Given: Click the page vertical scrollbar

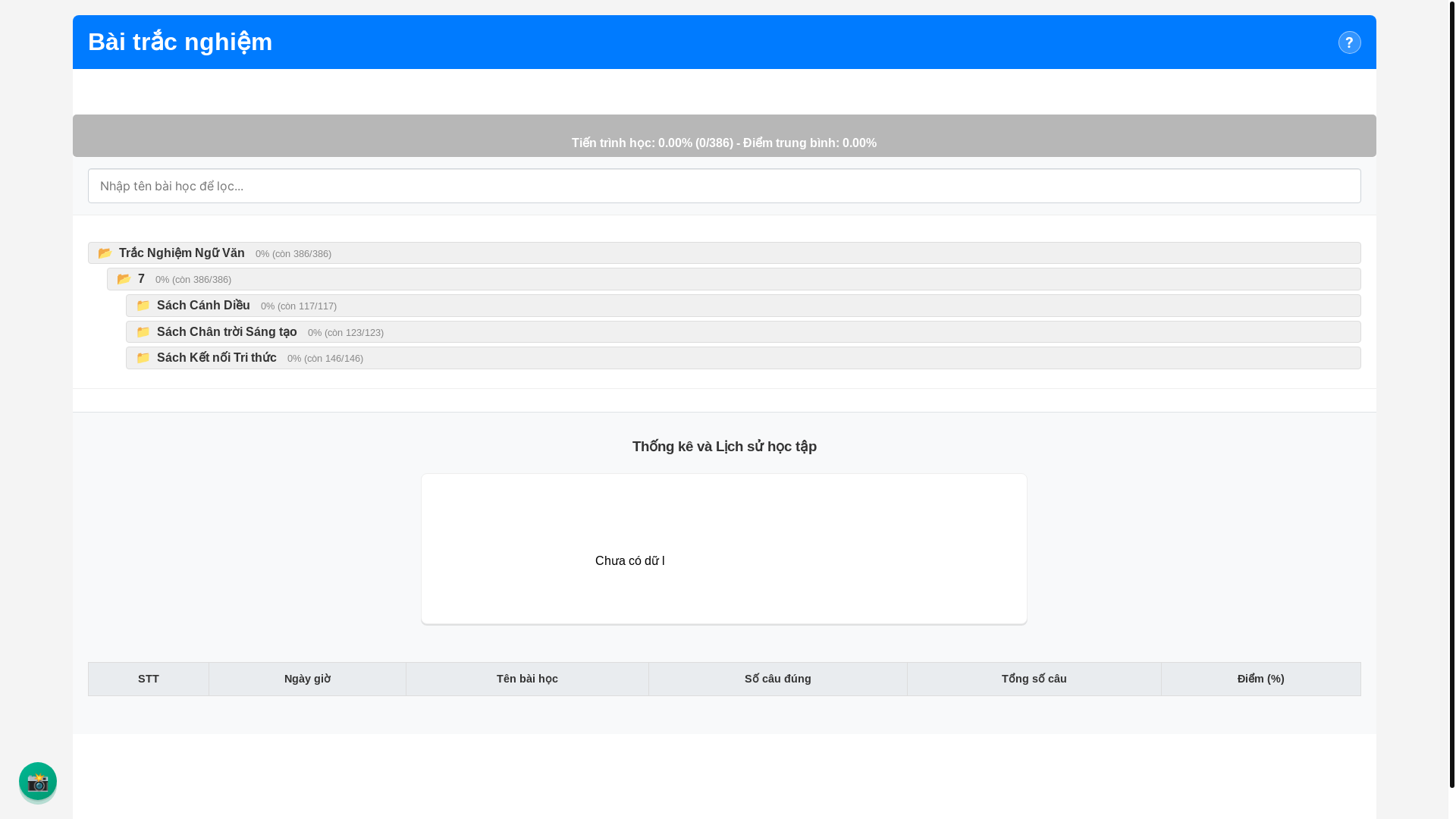Looking at the screenshot, I should [1451, 394].
